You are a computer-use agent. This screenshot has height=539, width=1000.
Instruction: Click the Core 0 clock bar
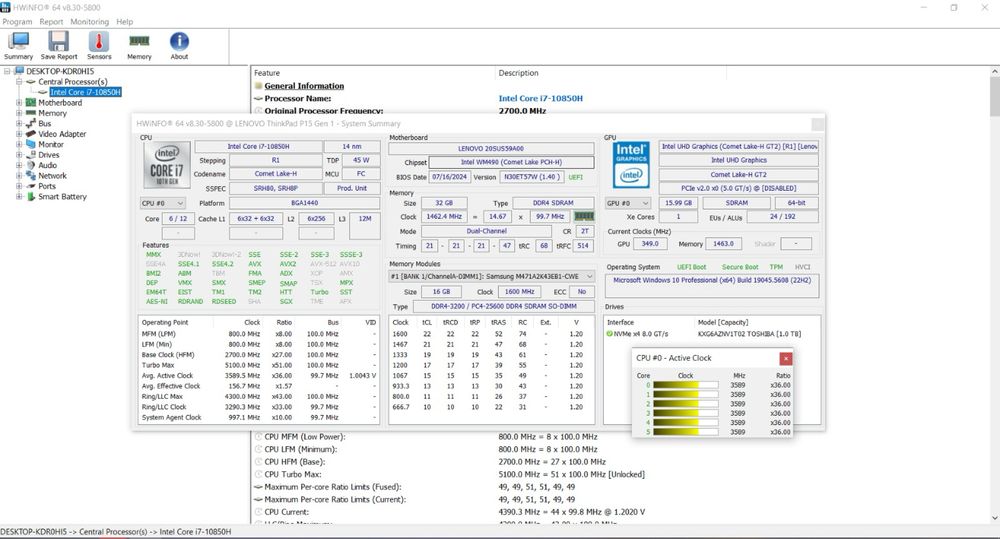[x=685, y=384]
